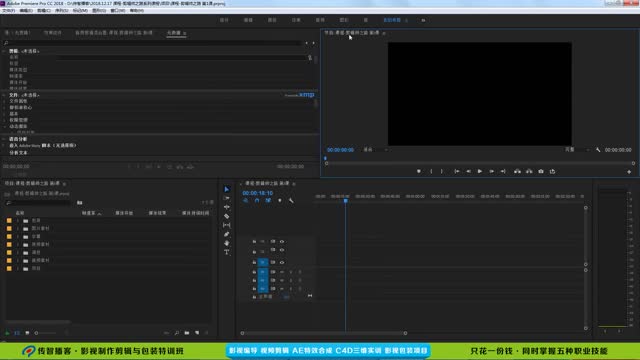
Task: Click timeline horizontal zoom scrollbar
Action: 324,333
